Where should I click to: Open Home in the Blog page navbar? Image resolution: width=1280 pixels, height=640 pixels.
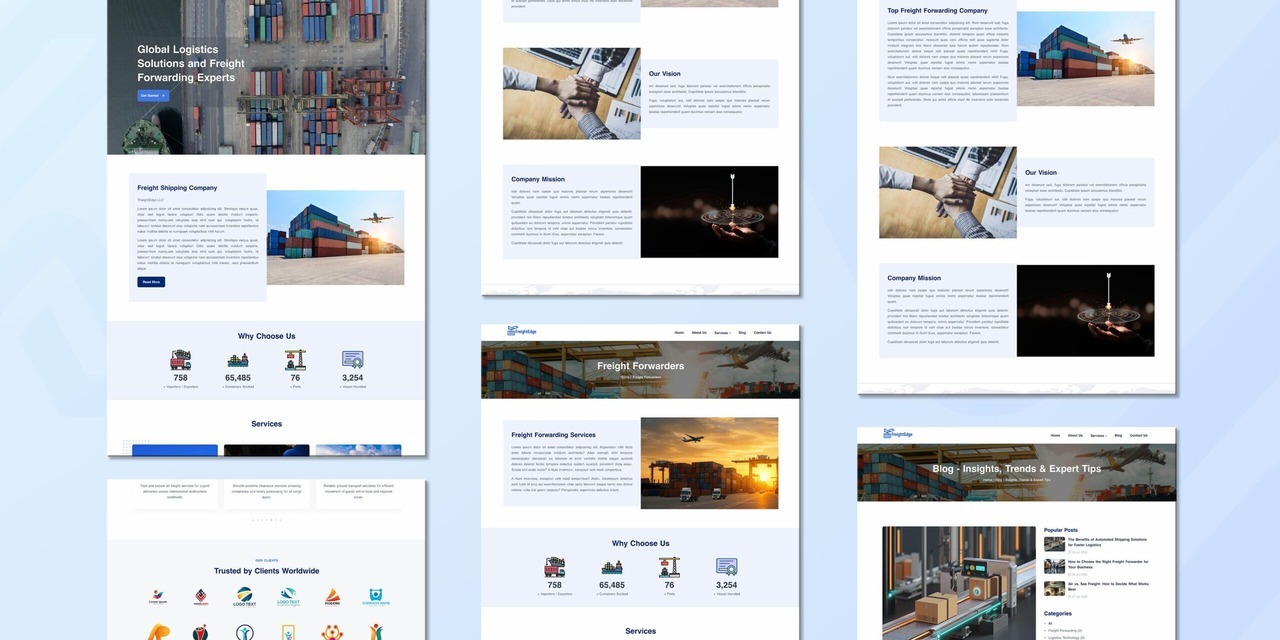(x=1056, y=435)
